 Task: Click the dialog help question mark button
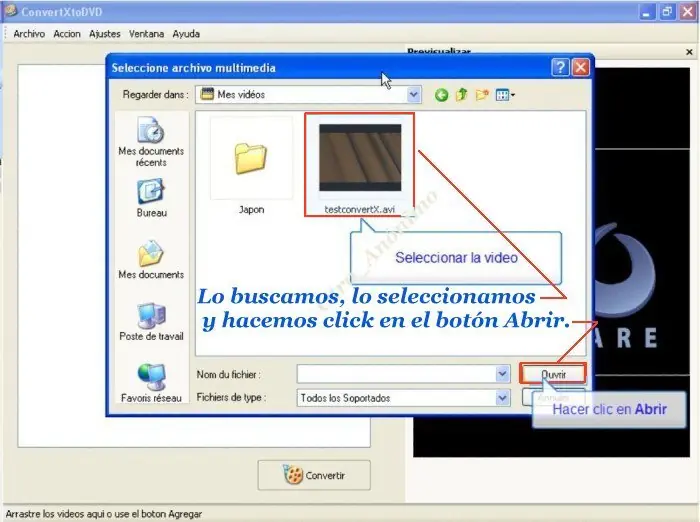click(560, 68)
